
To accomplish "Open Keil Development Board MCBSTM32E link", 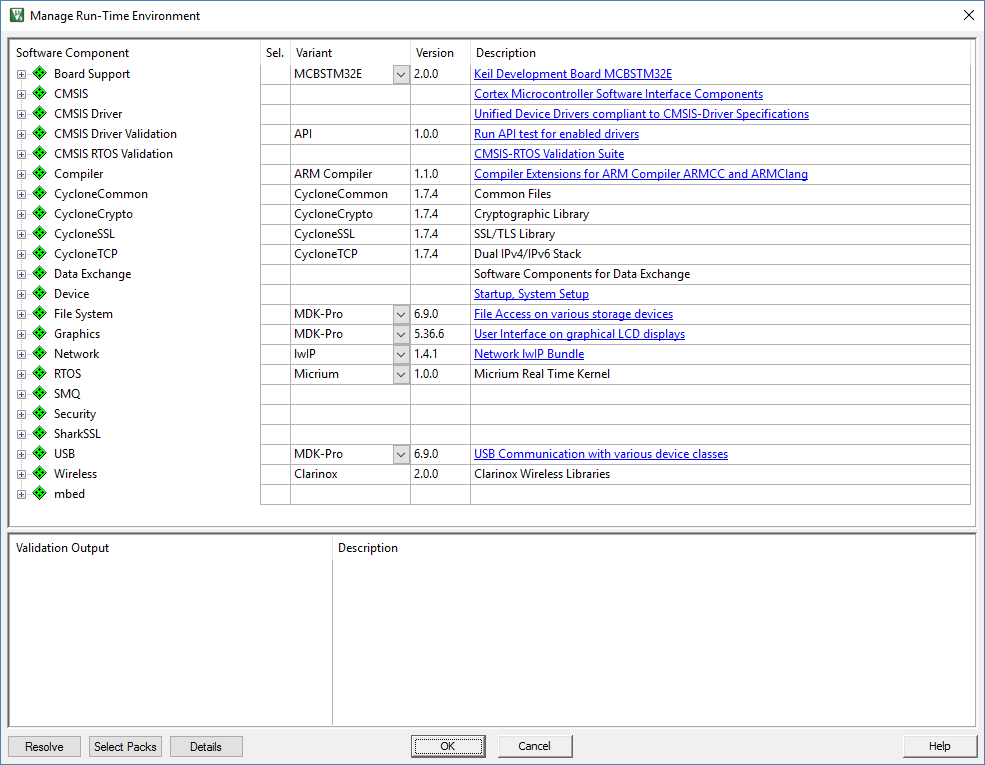I will (572, 73).
